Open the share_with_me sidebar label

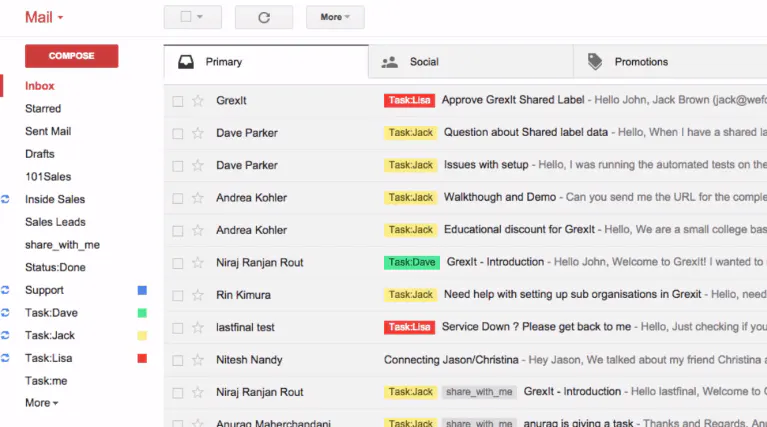62,245
